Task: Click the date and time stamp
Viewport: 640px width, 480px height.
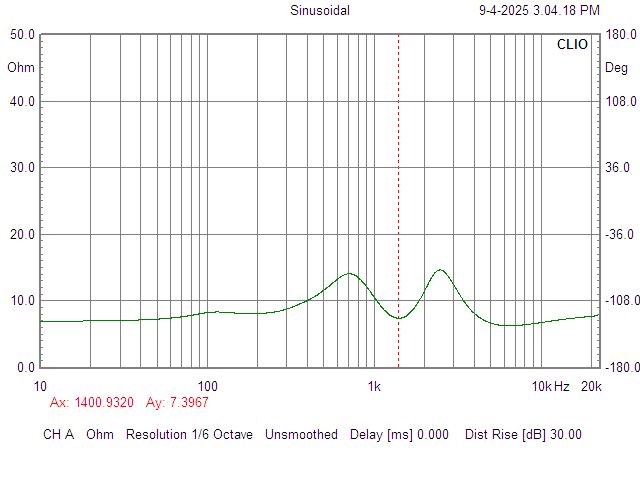Action: pos(539,11)
